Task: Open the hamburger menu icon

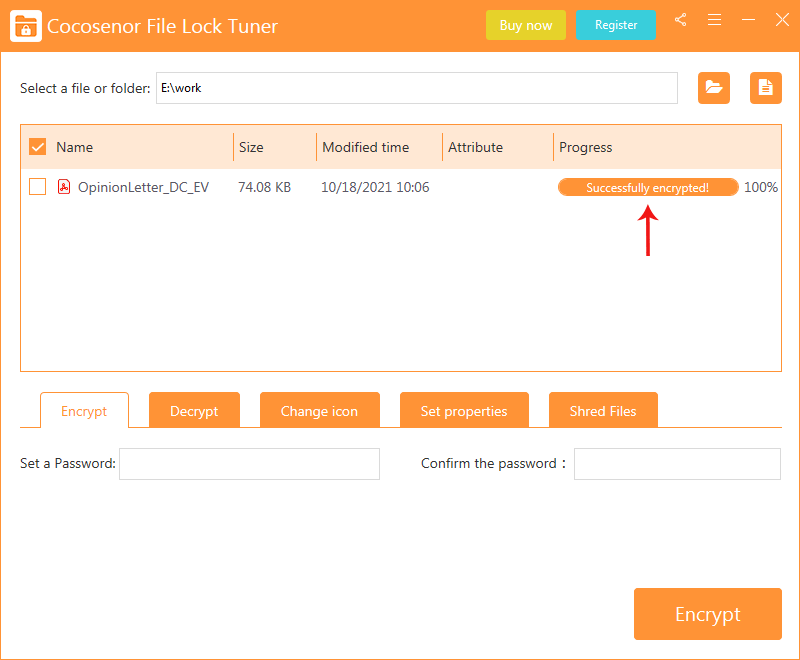Action: click(x=714, y=20)
